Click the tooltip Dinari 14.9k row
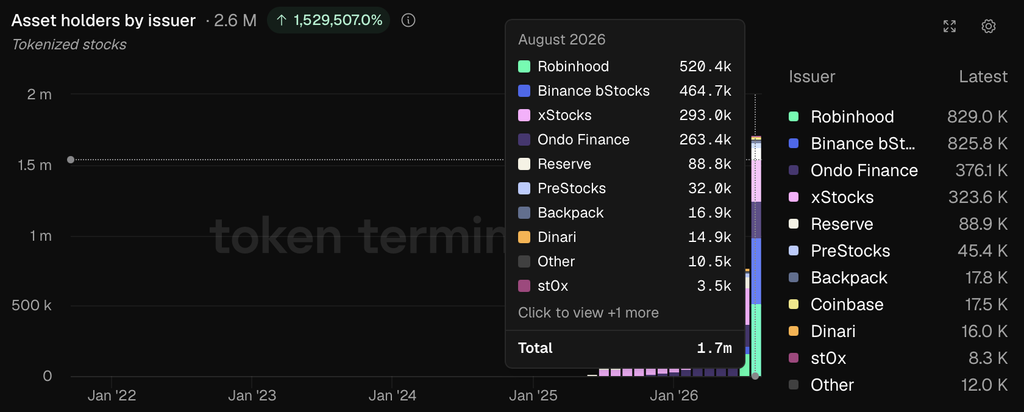Image resolution: width=1024 pixels, height=412 pixels. 624,237
